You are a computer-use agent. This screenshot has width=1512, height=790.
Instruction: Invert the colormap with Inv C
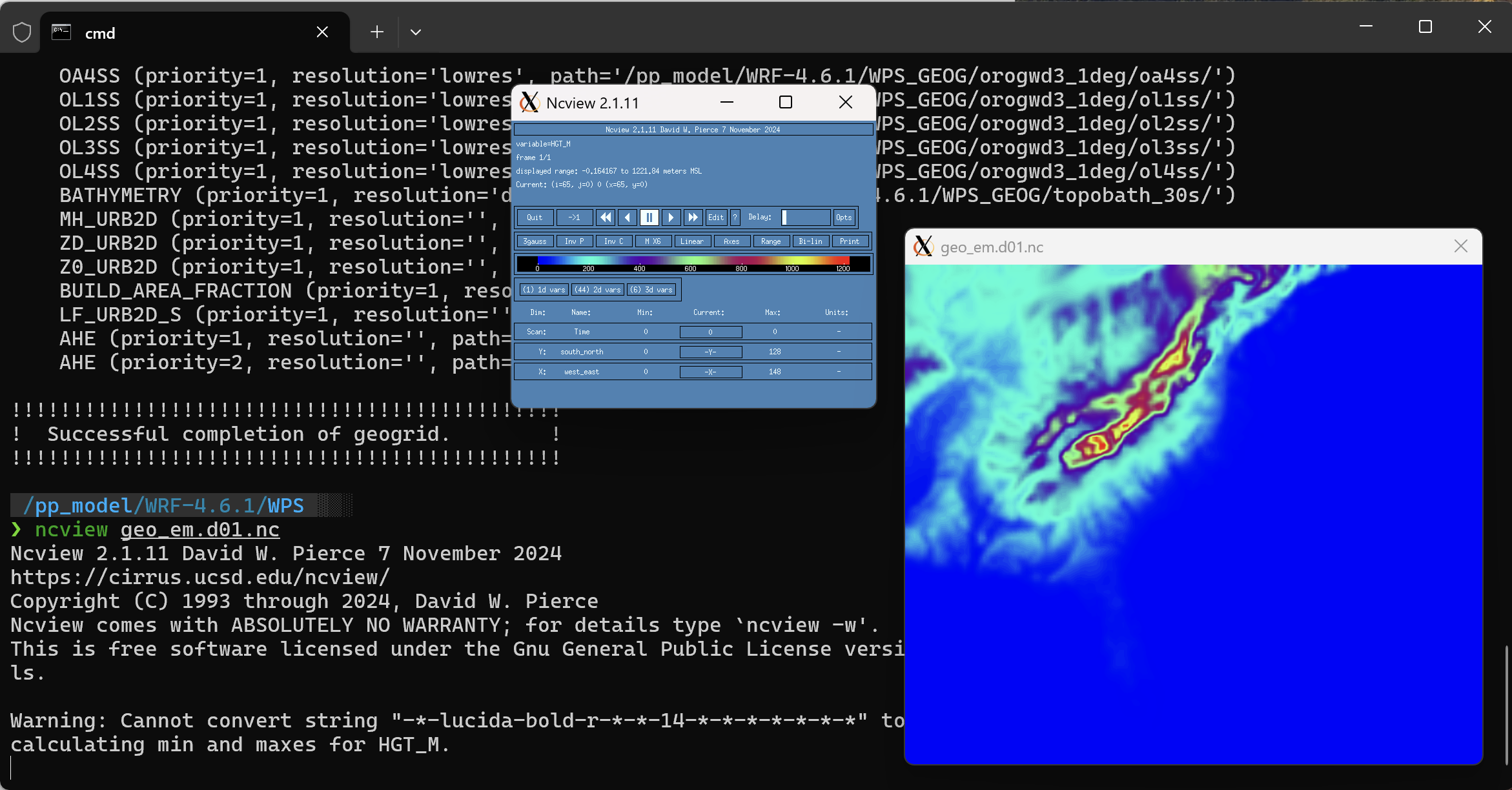(x=613, y=241)
